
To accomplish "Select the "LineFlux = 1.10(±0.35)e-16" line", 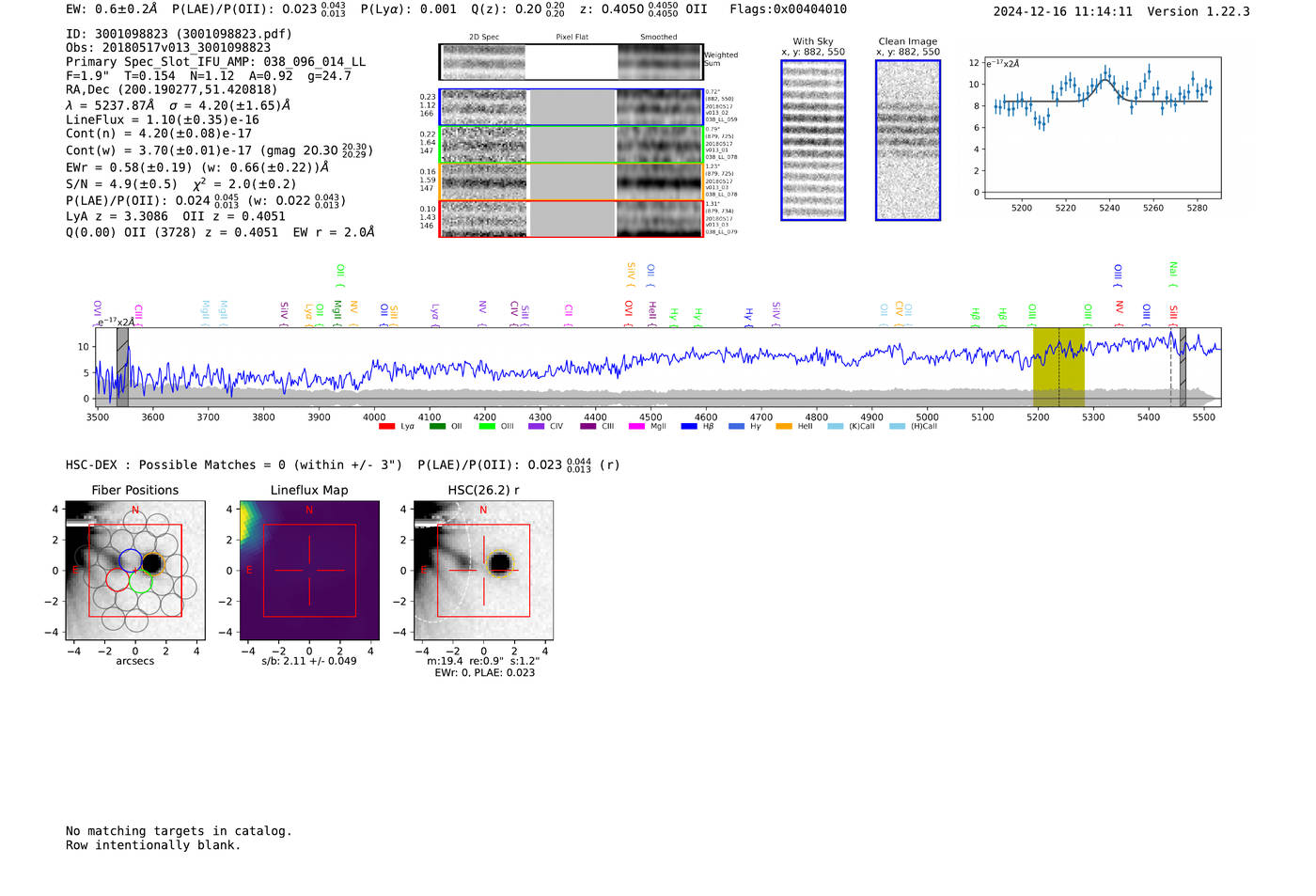I will pyautogui.click(x=163, y=120).
